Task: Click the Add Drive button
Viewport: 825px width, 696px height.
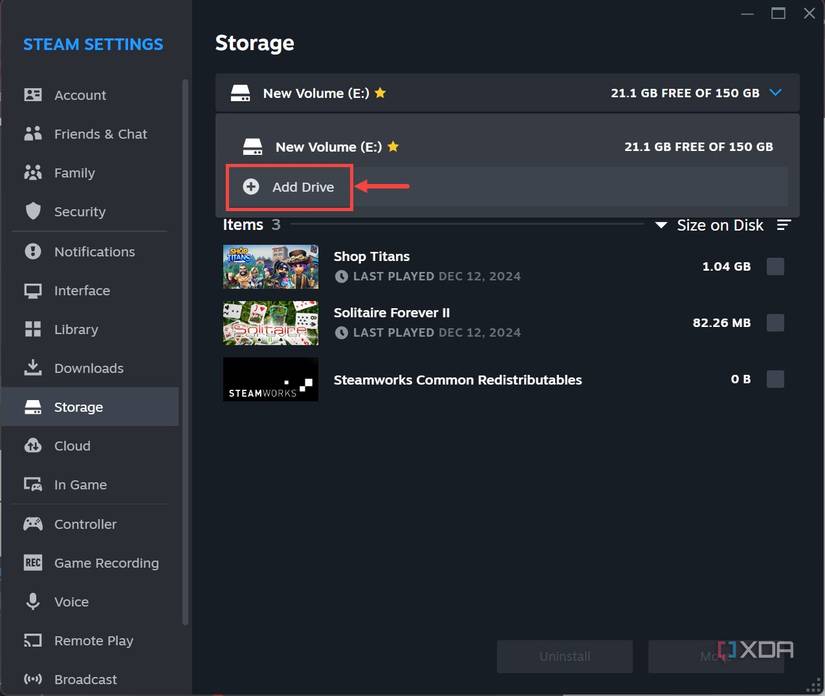Action: (289, 186)
